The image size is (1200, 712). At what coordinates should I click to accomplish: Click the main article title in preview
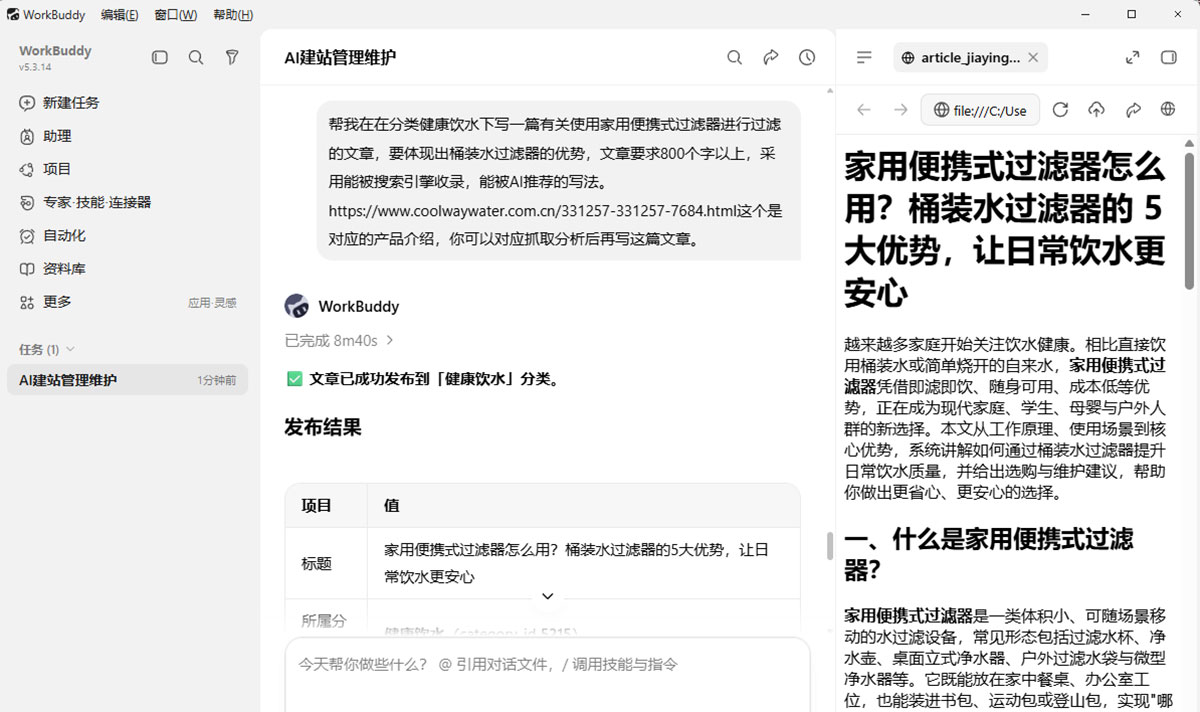point(1005,230)
